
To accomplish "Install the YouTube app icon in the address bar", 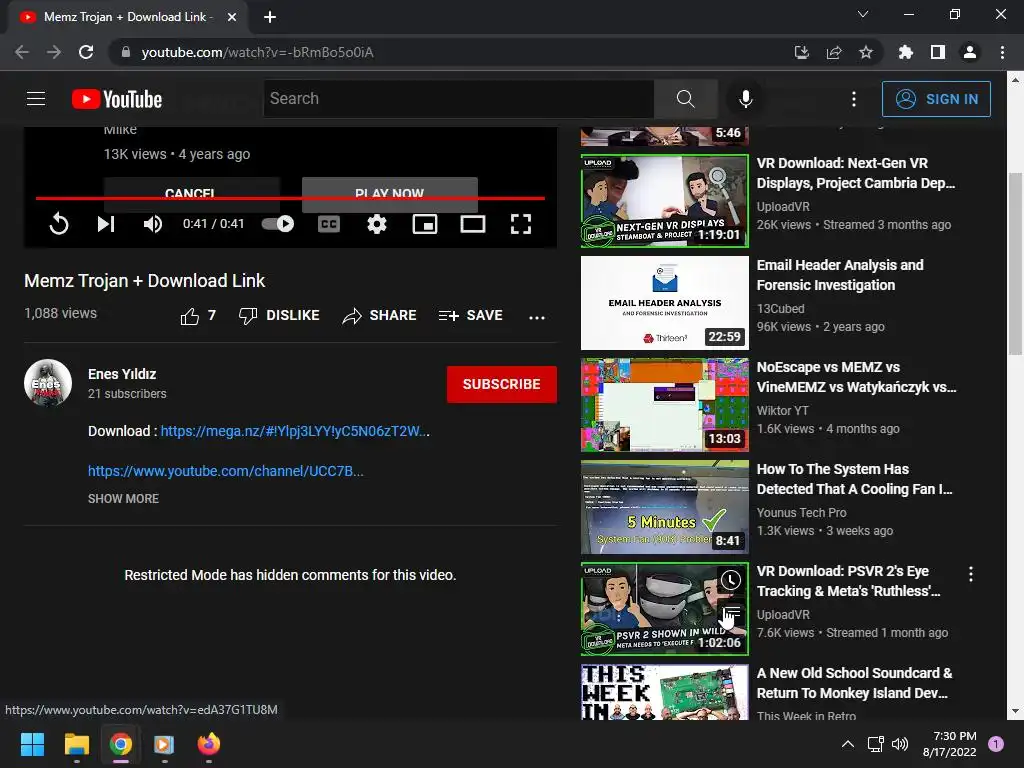I will (x=801, y=52).
